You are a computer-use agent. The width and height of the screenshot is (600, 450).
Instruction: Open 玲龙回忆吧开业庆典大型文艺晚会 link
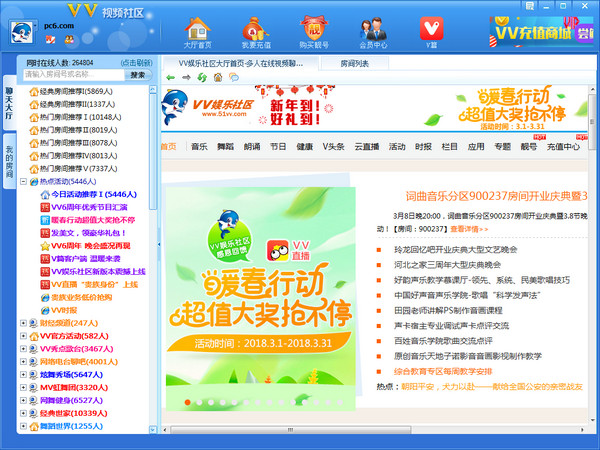pyautogui.click(x=455, y=250)
